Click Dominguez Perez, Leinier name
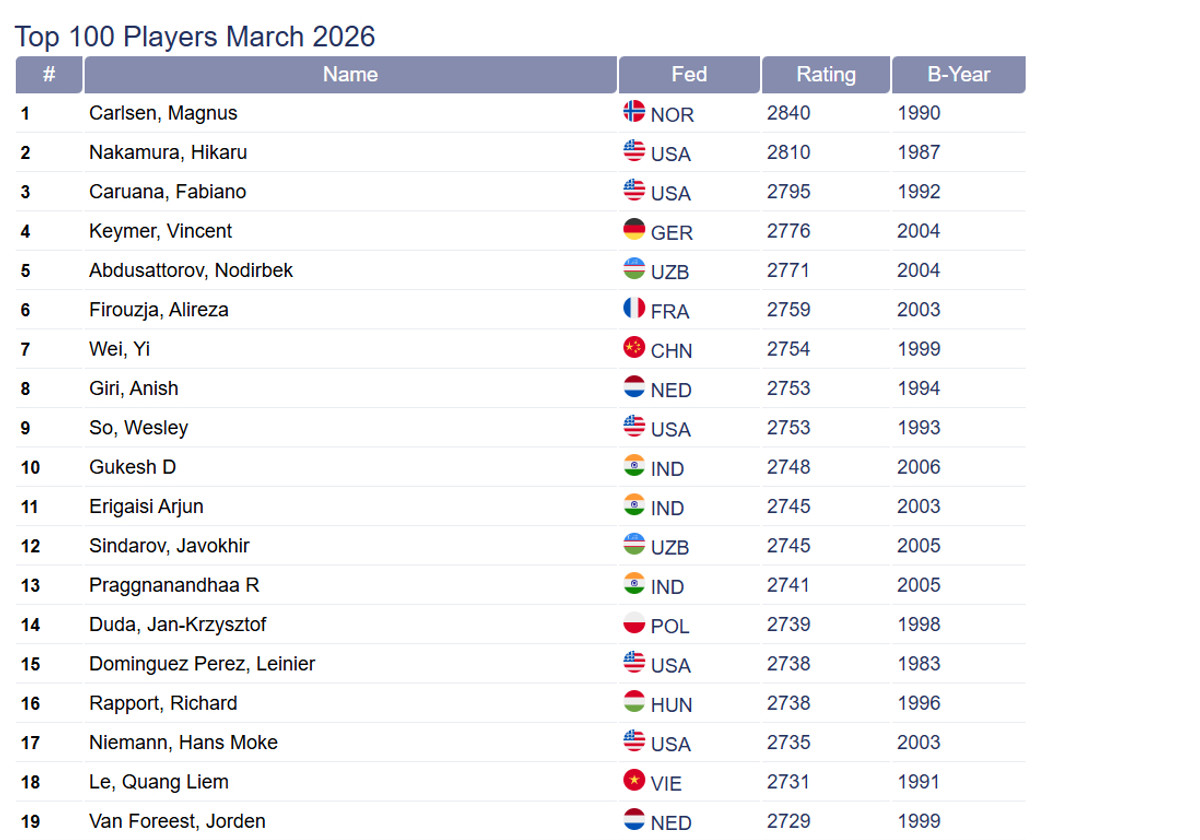This screenshot has width=1200, height=840. 202,664
